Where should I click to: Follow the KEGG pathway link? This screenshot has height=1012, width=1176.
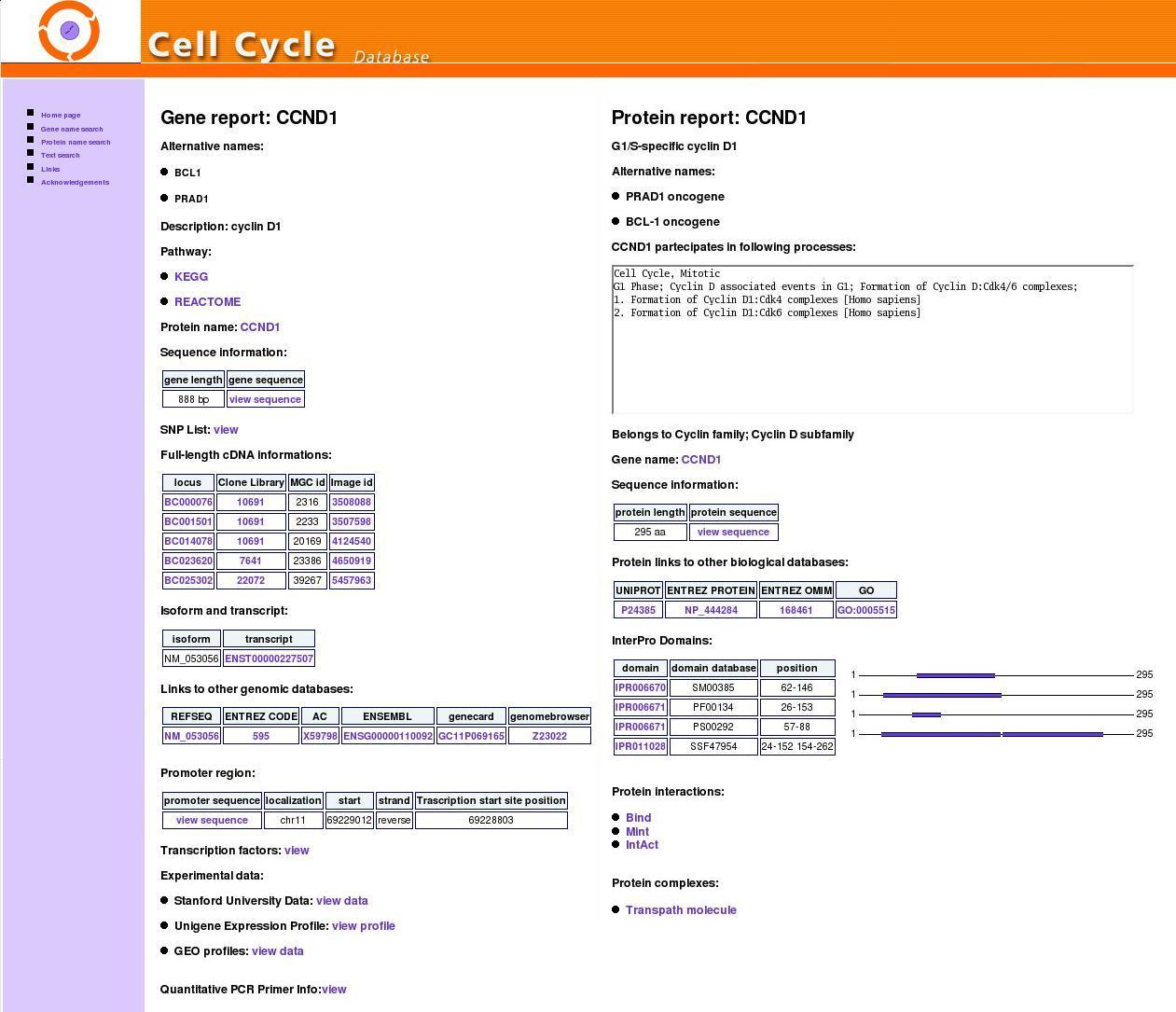click(x=191, y=277)
